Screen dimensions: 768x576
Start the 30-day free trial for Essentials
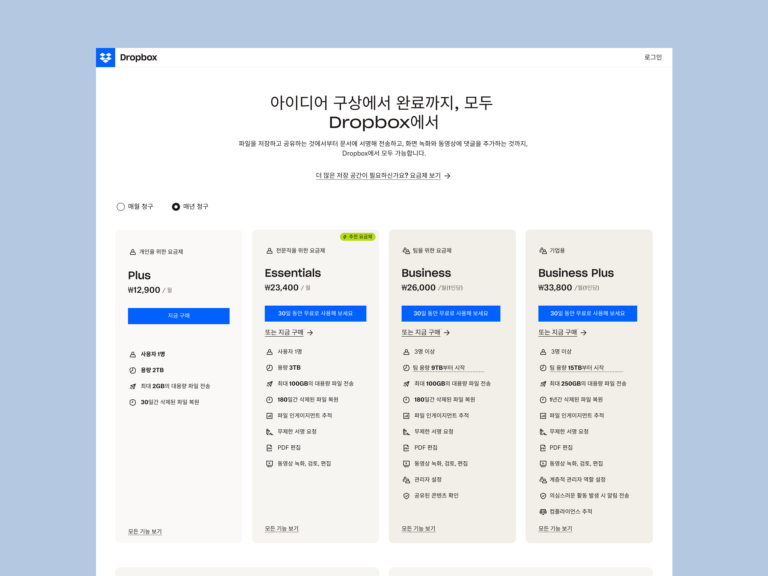(x=315, y=314)
